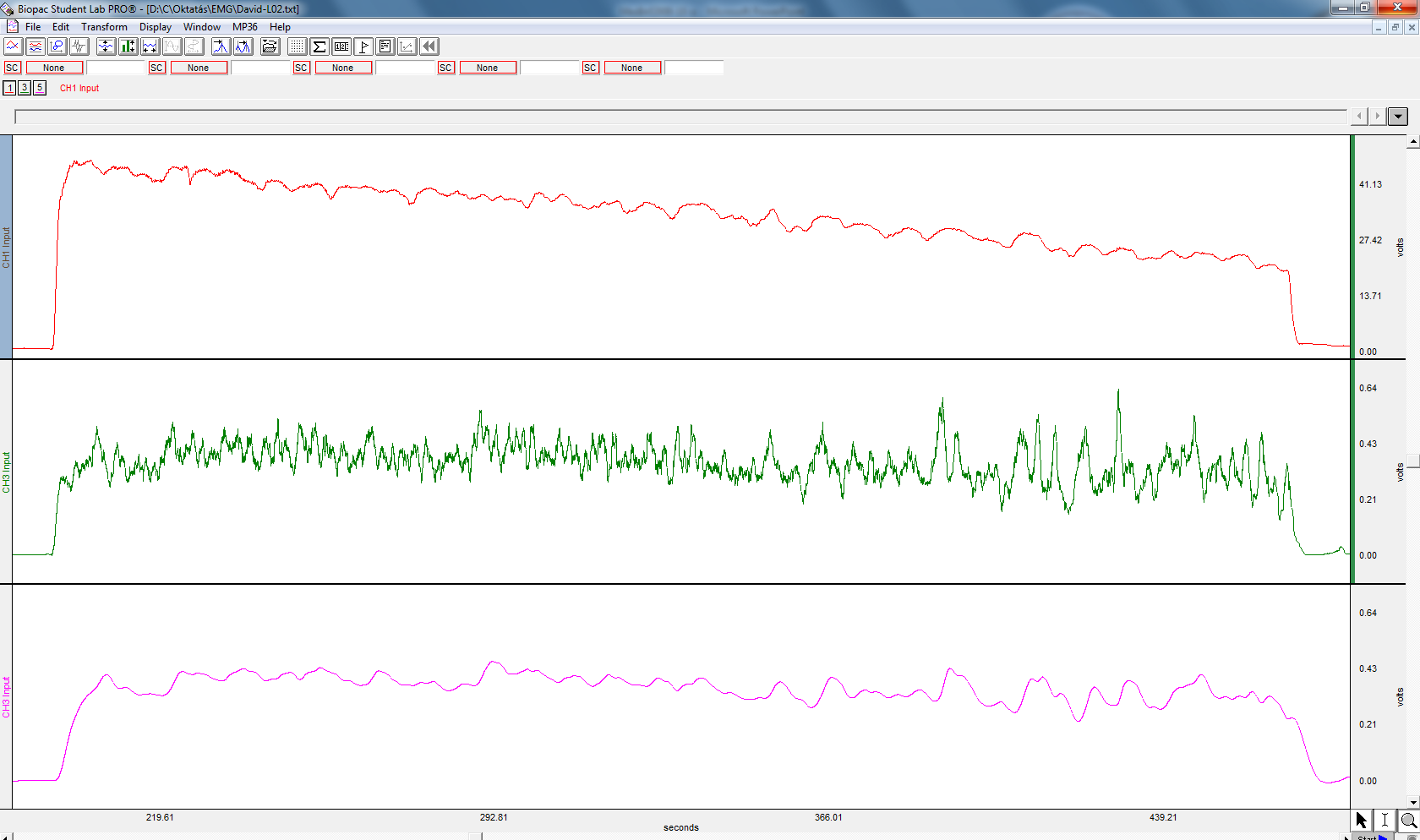This screenshot has width=1420, height=840.
Task: Autoscale waveforms vertically
Action: (106, 46)
